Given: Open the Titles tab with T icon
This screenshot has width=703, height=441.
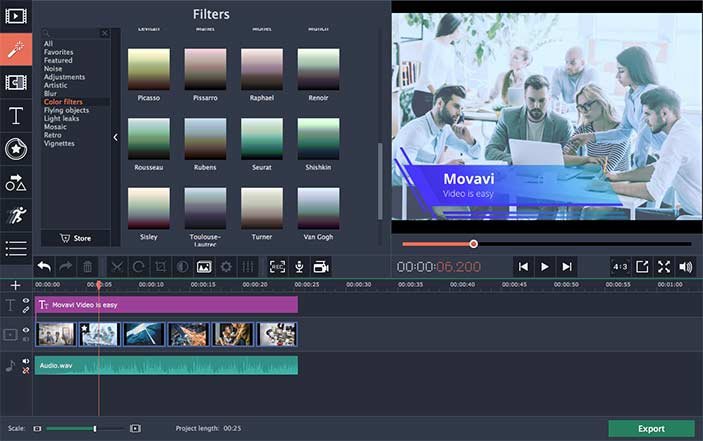Looking at the screenshot, I should (x=16, y=116).
